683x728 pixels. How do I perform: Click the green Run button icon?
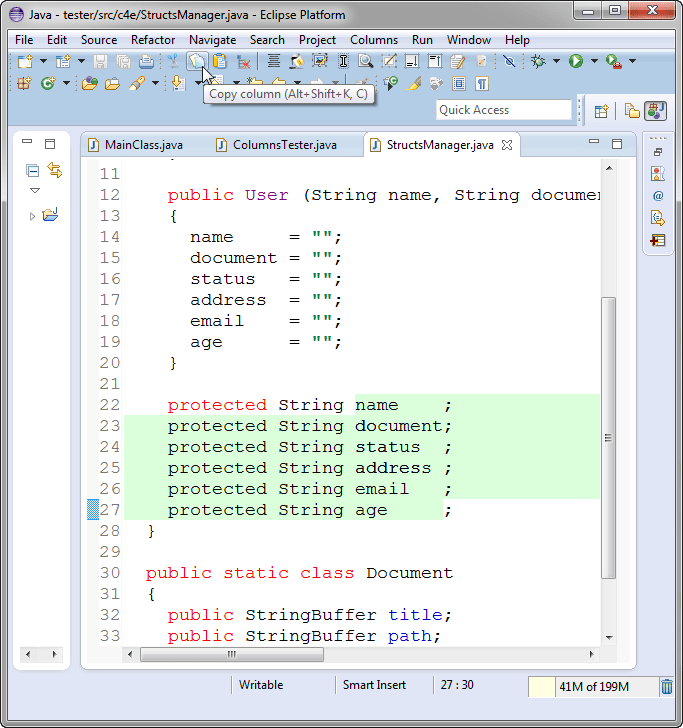click(x=576, y=61)
